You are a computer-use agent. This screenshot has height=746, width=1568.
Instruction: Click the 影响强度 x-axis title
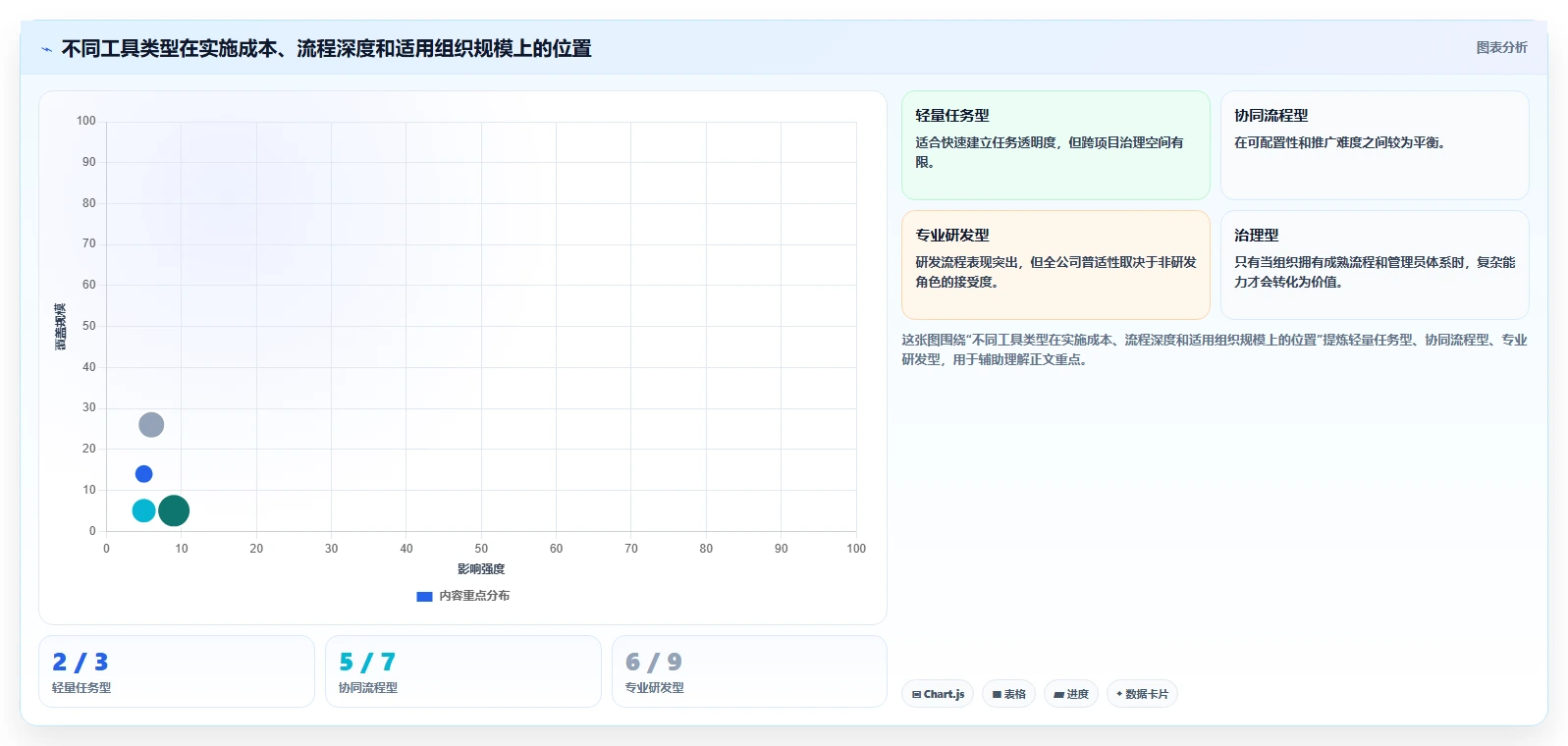tap(481, 569)
